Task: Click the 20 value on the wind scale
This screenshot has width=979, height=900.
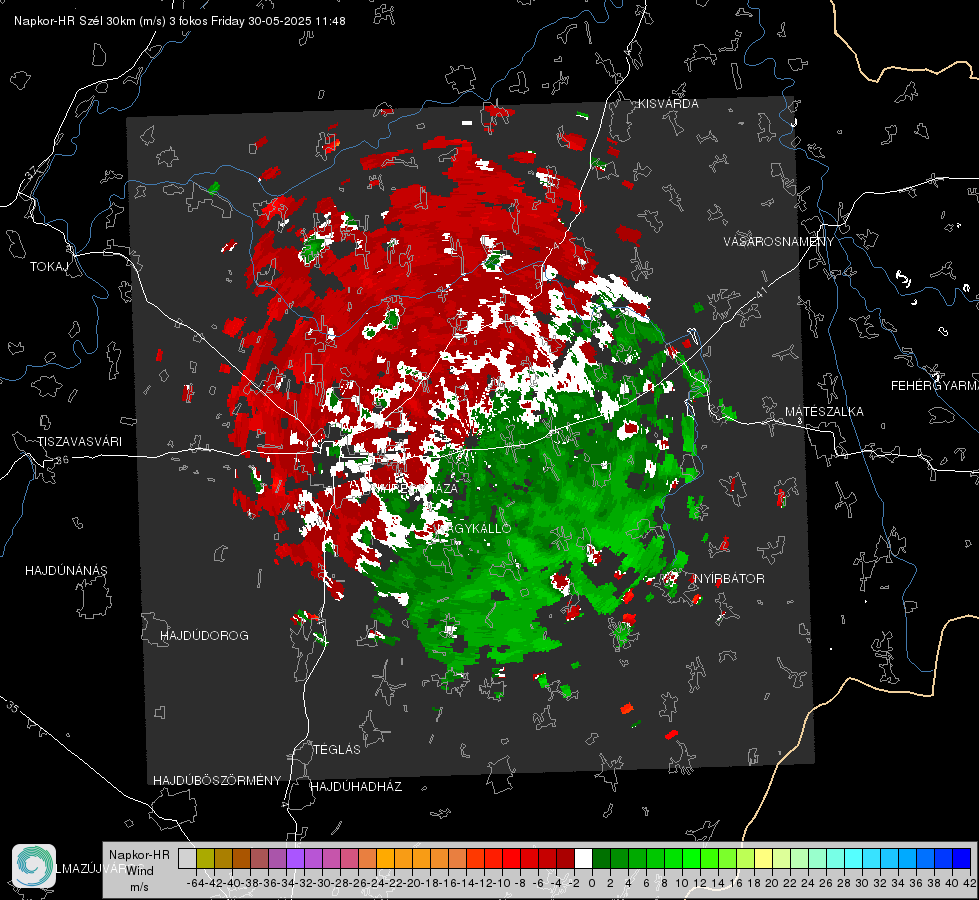Action: coord(772,883)
